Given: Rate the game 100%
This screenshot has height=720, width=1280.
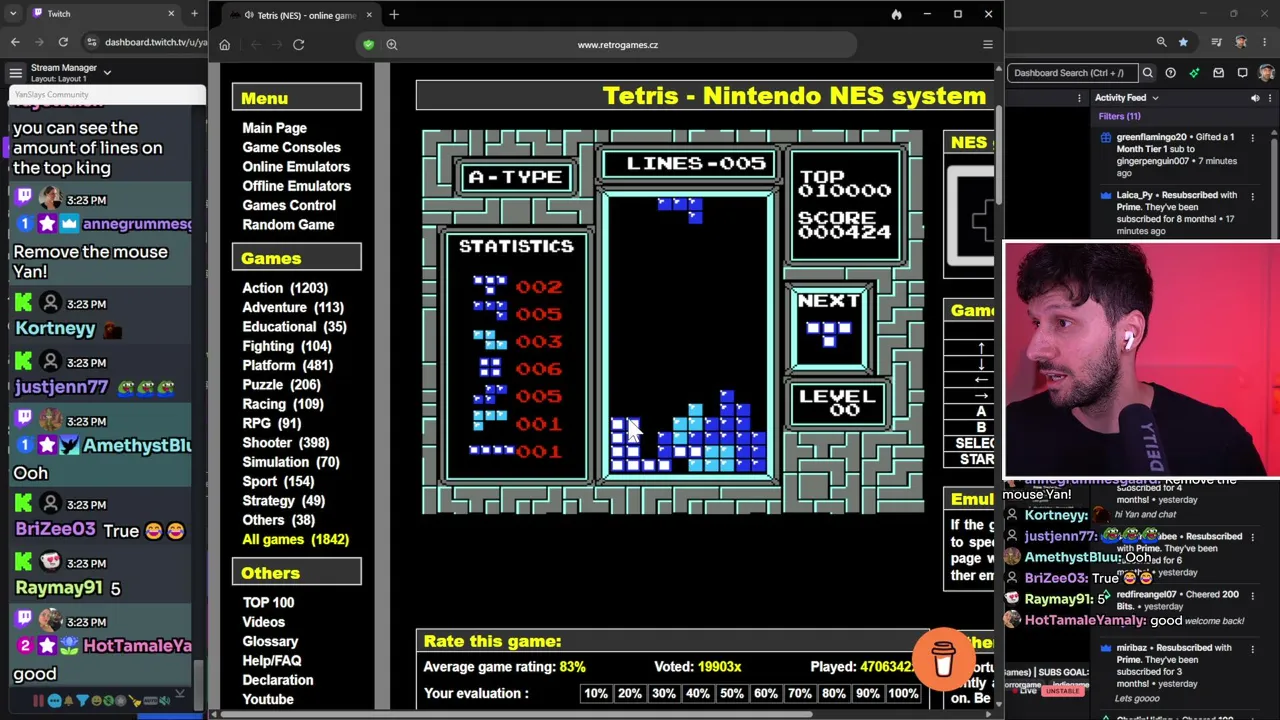Looking at the screenshot, I should click(x=903, y=694).
